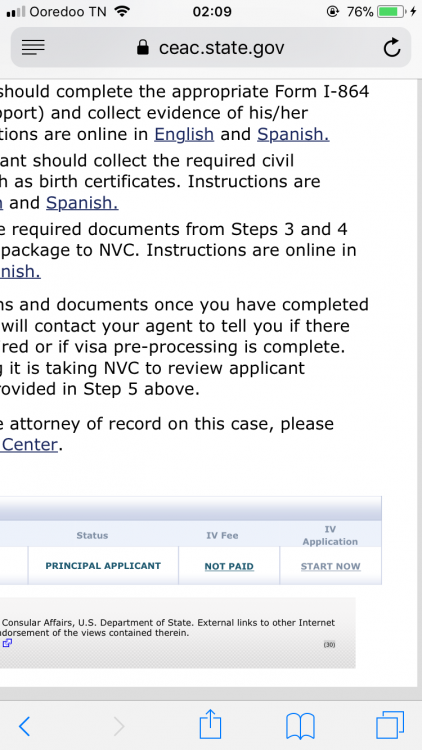Tap the small external link icon in footer
Image resolution: width=422 pixels, height=750 pixels.
point(7,643)
